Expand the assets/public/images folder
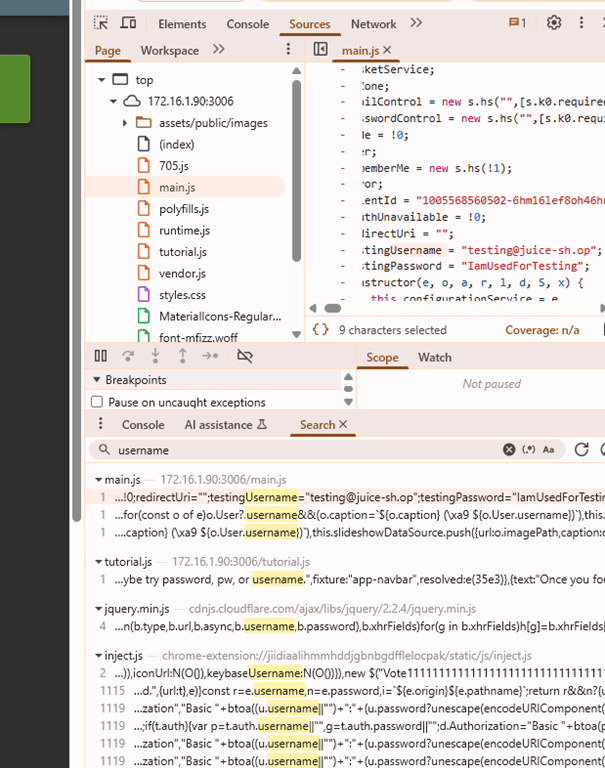This screenshot has width=605, height=768. [x=125, y=123]
